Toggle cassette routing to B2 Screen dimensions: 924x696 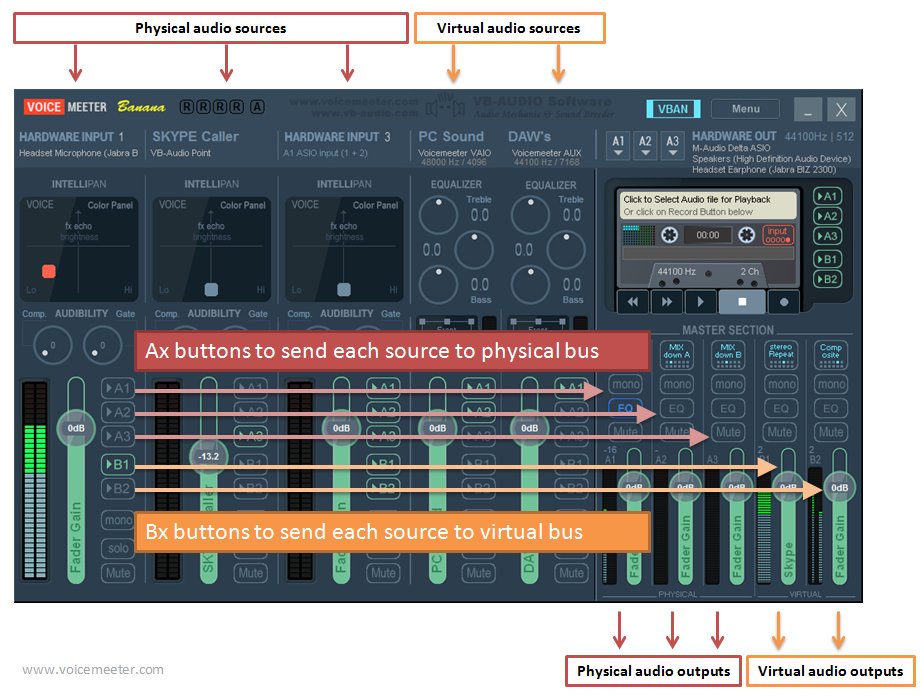click(x=827, y=279)
